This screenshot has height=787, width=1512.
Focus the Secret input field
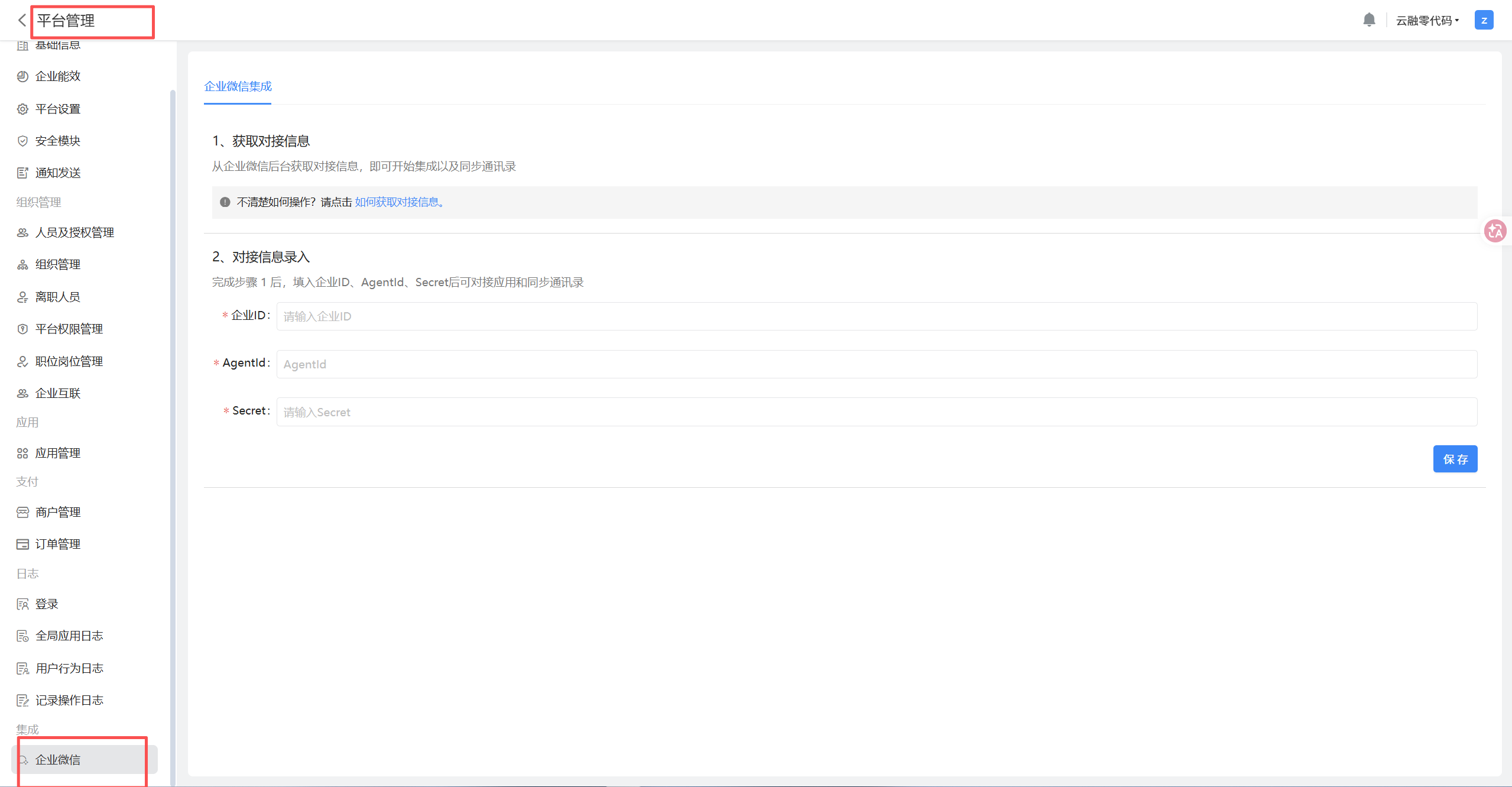coord(876,412)
